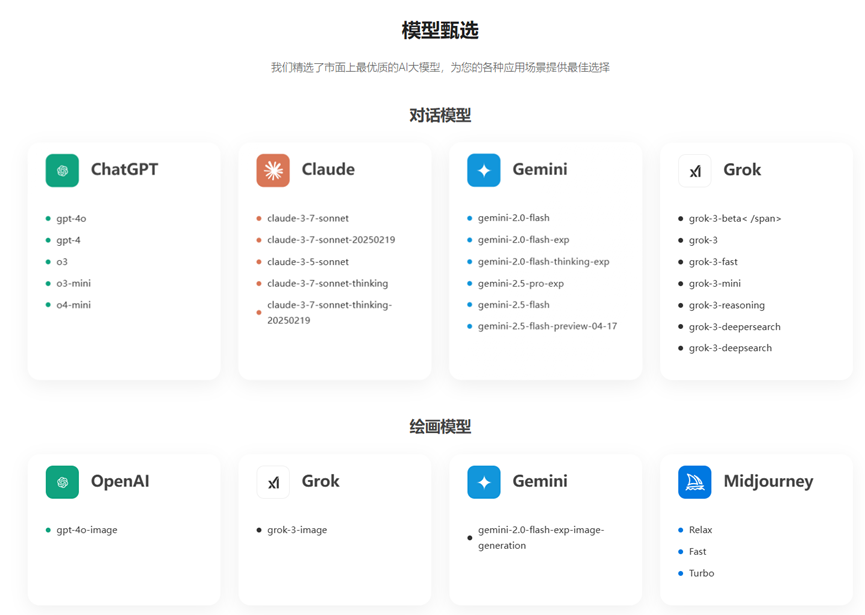The image size is (865, 615).
Task: Pick gemini-2.0-flash-exp-image-generation entry
Action: pos(541,538)
